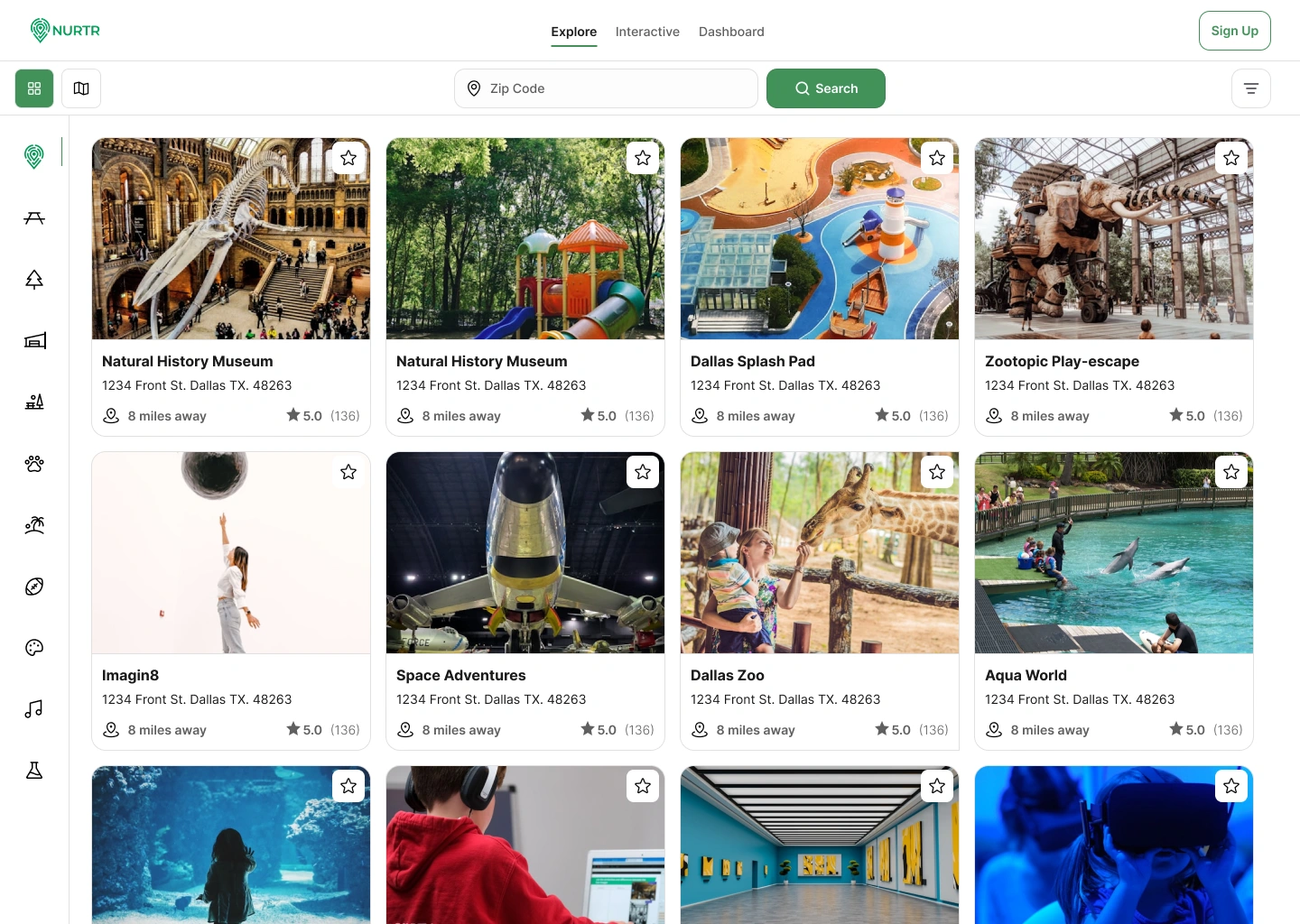This screenshot has width=1300, height=924.
Task: Select the palm tree island category
Action: pos(34,525)
